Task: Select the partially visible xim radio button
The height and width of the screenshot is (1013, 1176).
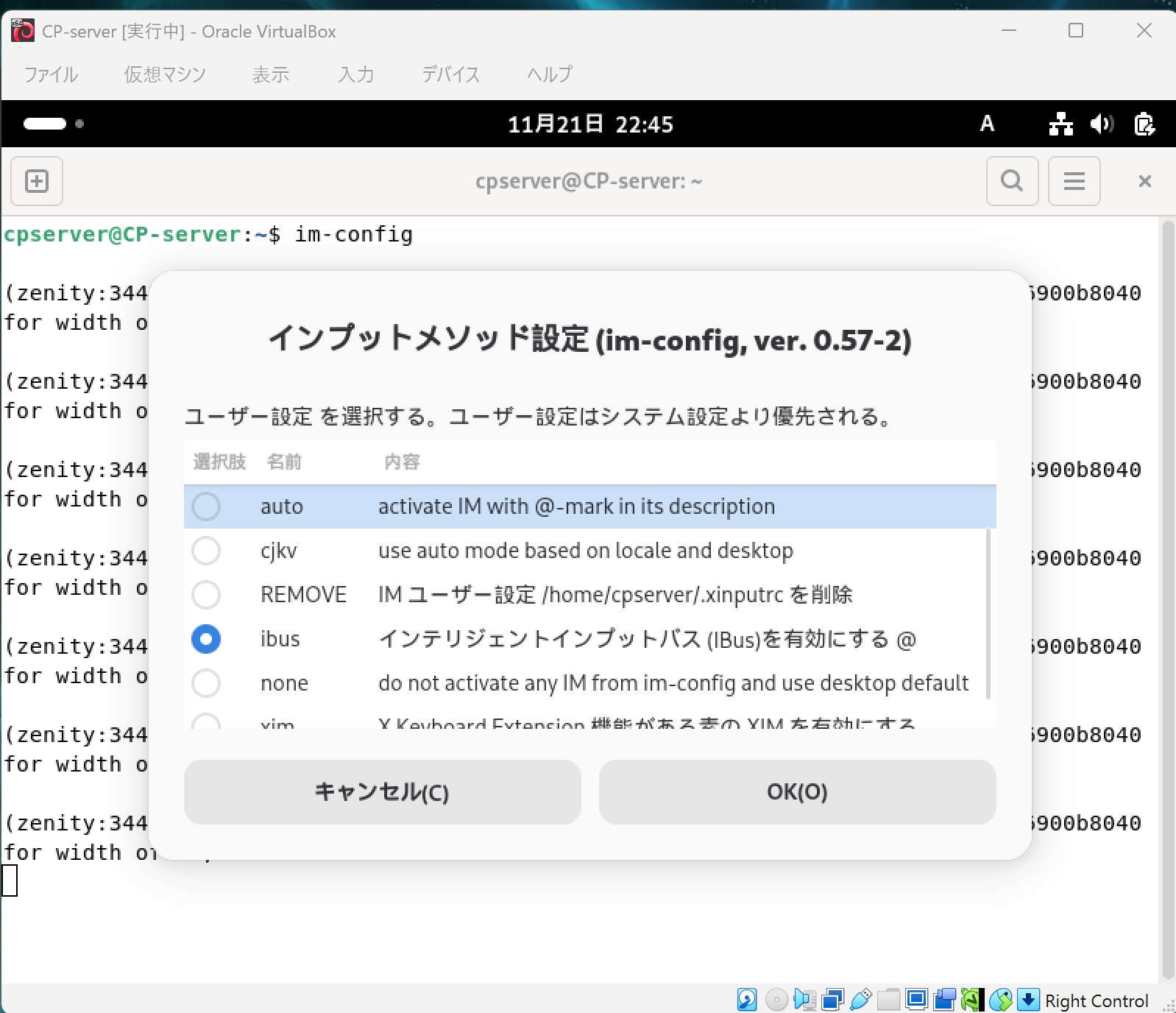Action: pos(206,721)
